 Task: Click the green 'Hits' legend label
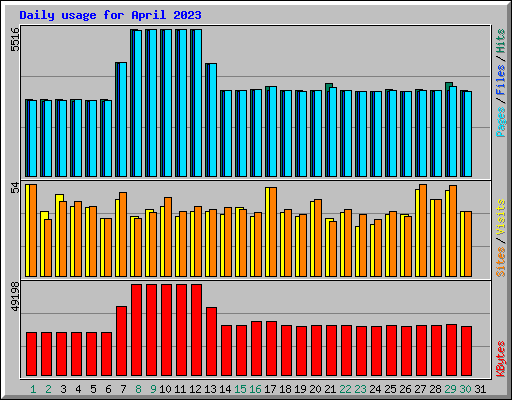[501, 41]
